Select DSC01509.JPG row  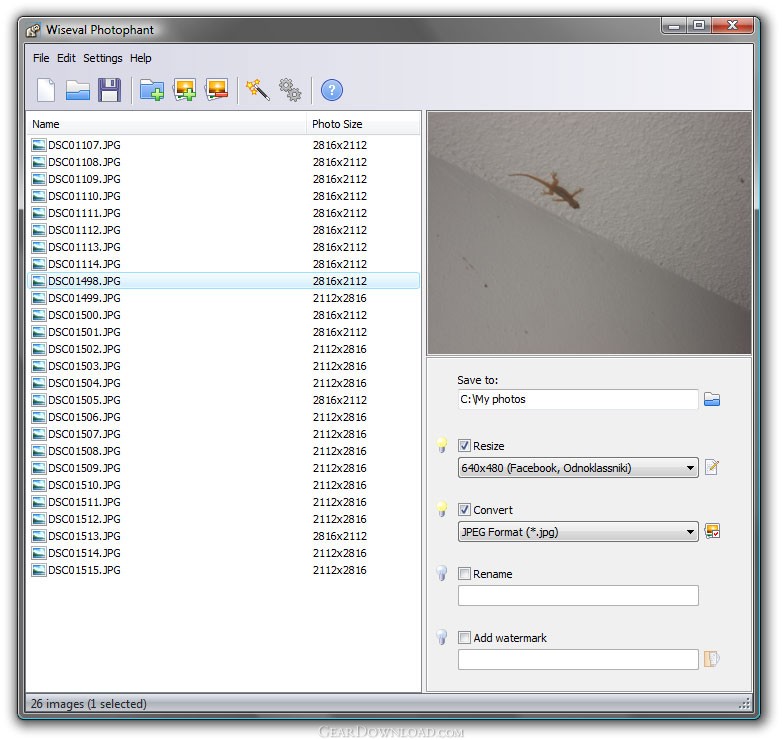[x=223, y=468]
